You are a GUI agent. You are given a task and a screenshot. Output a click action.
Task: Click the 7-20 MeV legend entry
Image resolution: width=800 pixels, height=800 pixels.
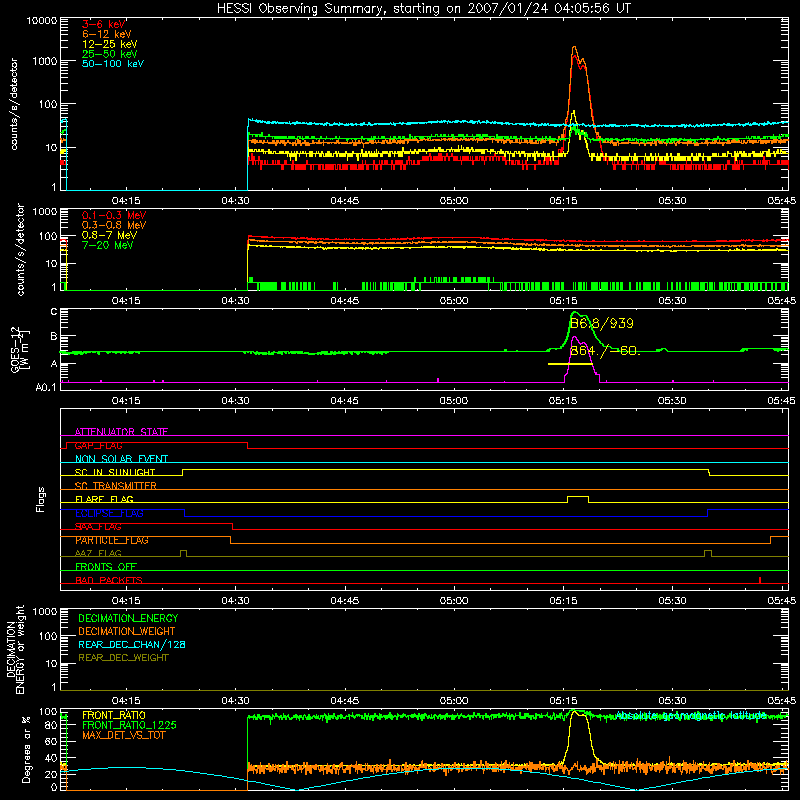(x=107, y=245)
